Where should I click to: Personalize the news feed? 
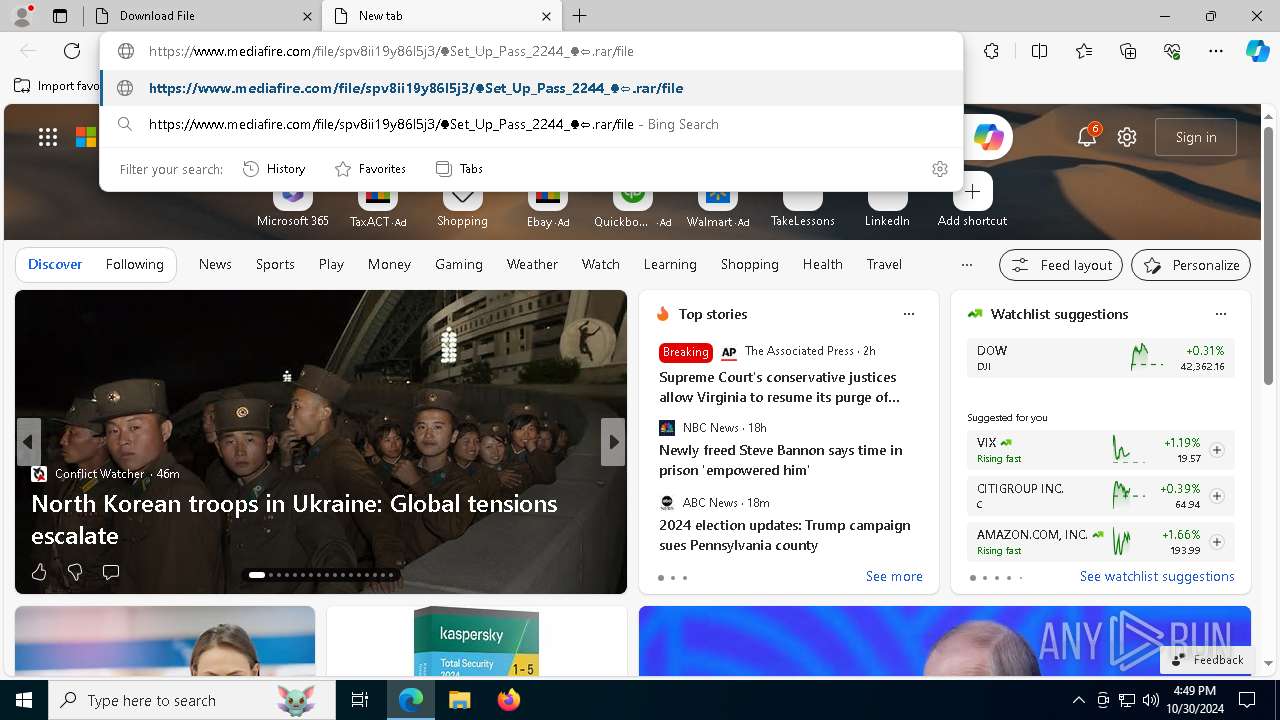pyautogui.click(x=1191, y=265)
